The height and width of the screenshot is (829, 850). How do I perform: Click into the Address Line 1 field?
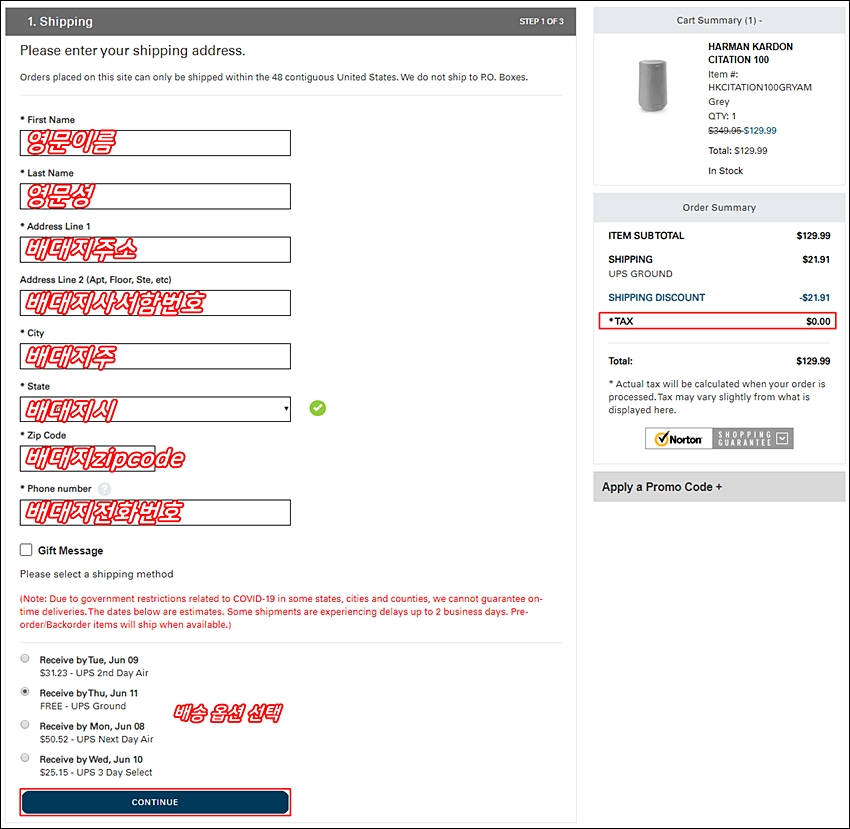(155, 250)
